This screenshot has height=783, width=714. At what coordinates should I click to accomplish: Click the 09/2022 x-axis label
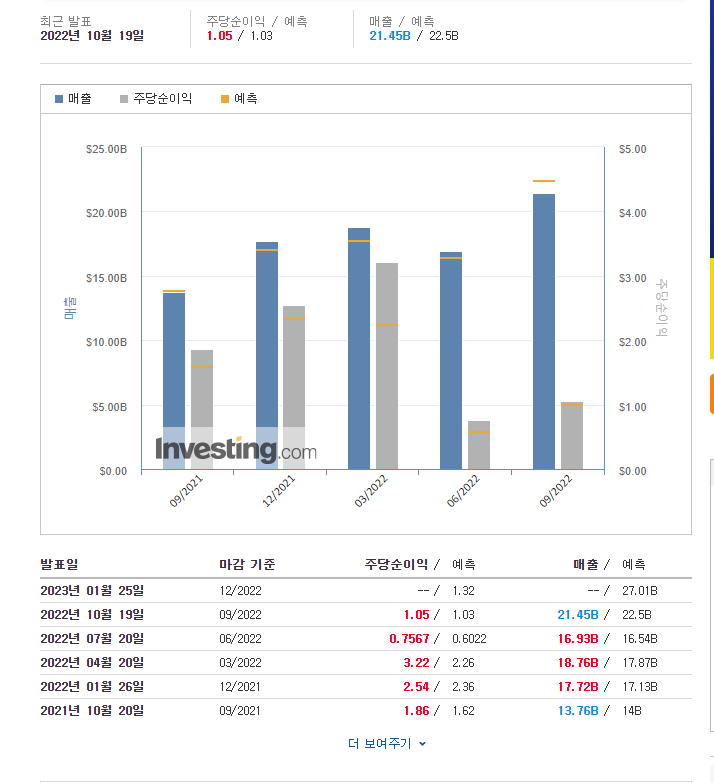555,491
